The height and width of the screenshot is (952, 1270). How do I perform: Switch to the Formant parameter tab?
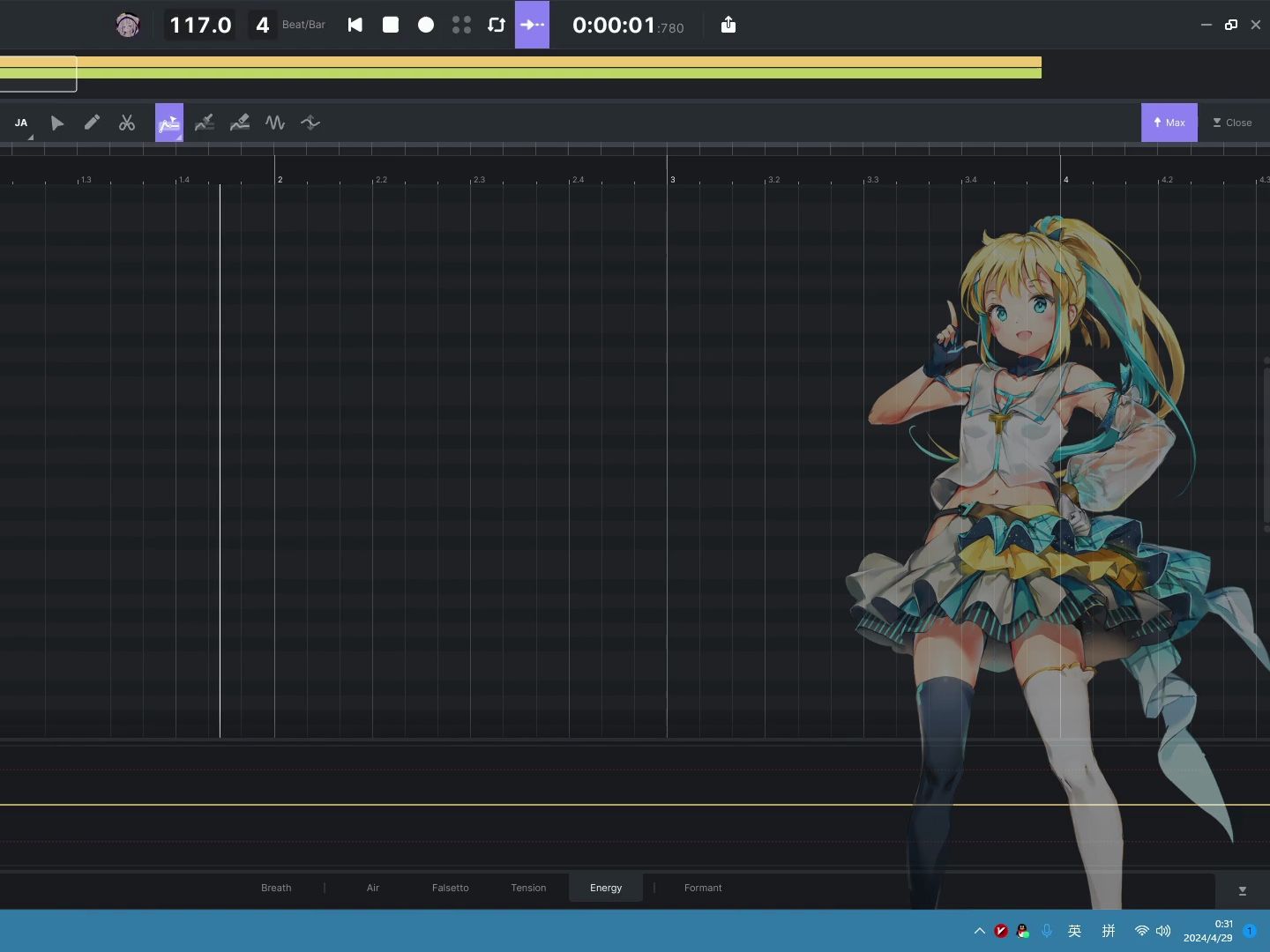click(x=703, y=888)
